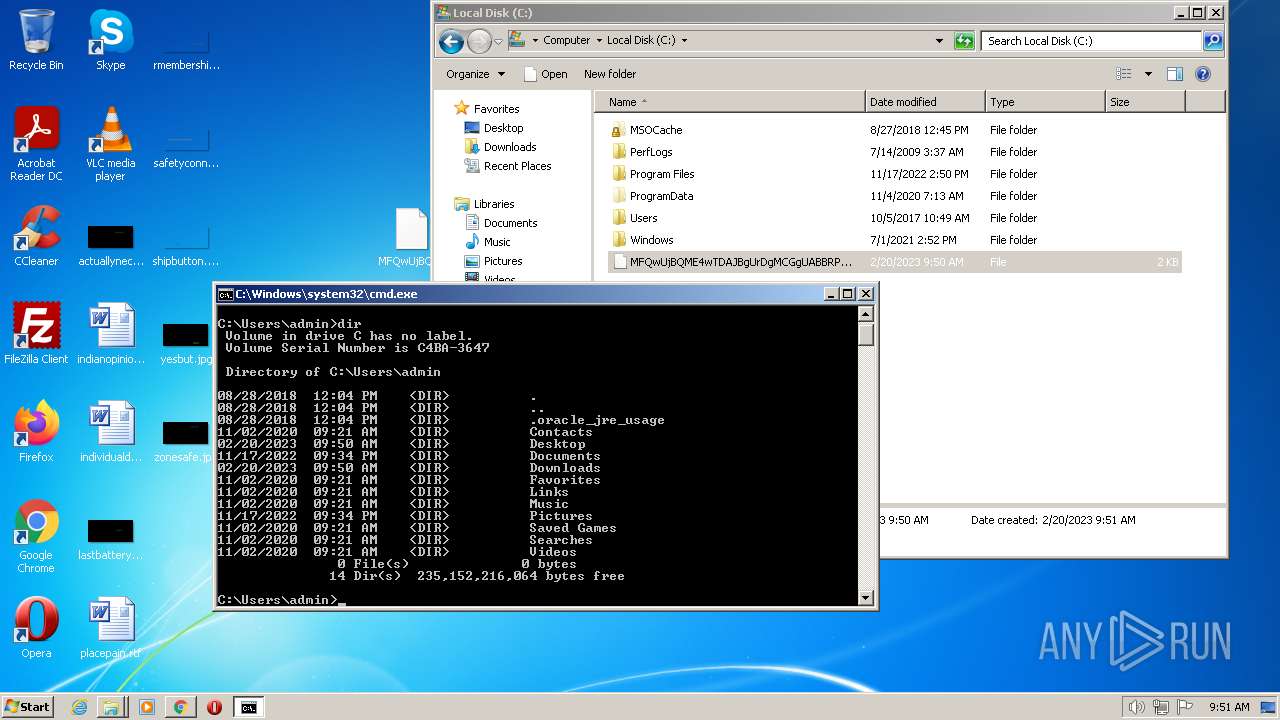Screen dimensions: 1280x720
Task: Expand the Computer breadcrumb arrow
Action: (598, 41)
